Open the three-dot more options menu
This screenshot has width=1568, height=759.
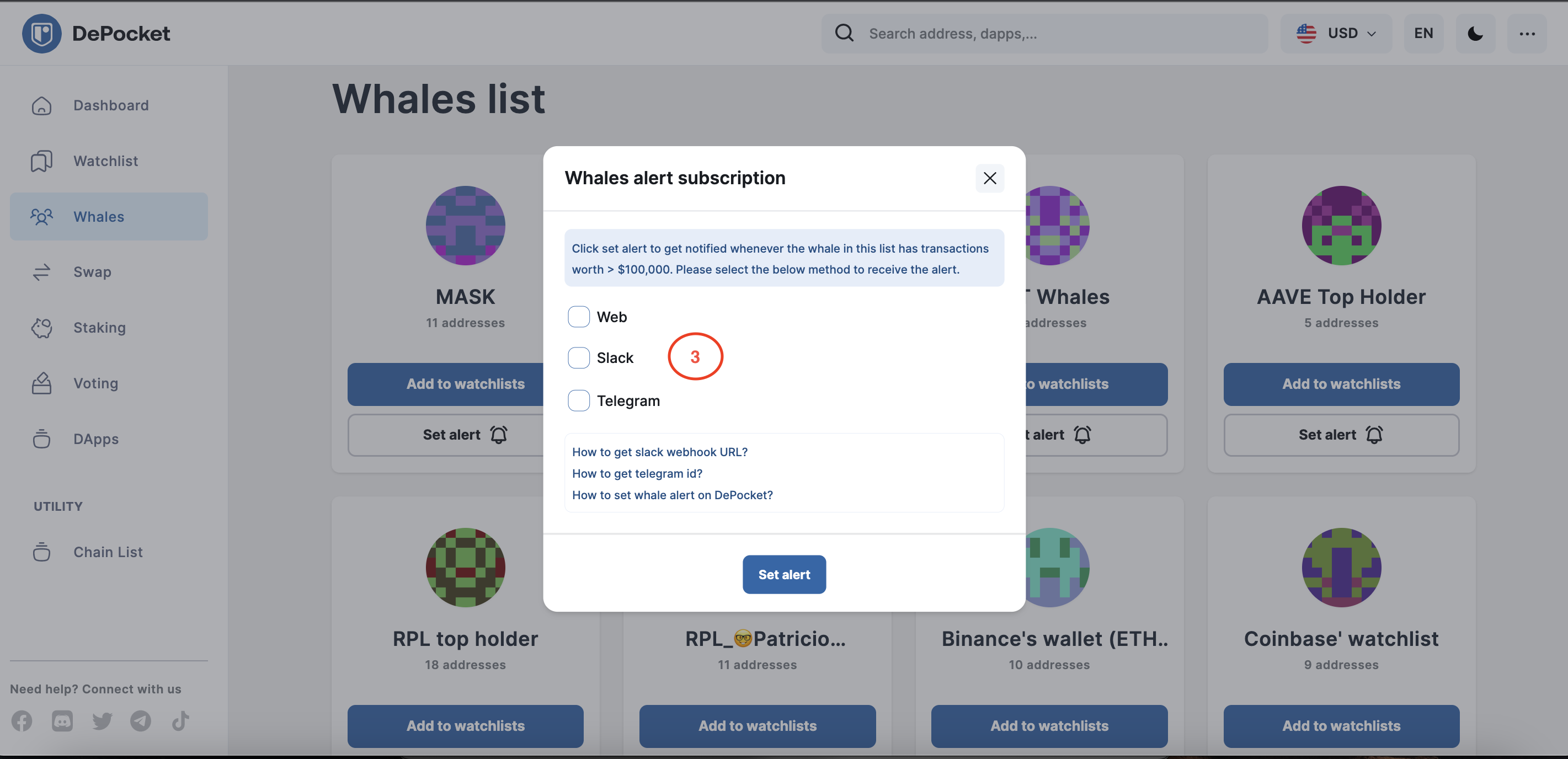pos(1527,34)
